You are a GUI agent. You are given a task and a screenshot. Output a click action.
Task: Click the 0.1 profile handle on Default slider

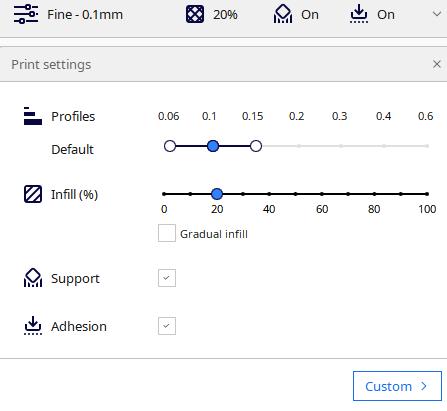point(213,146)
